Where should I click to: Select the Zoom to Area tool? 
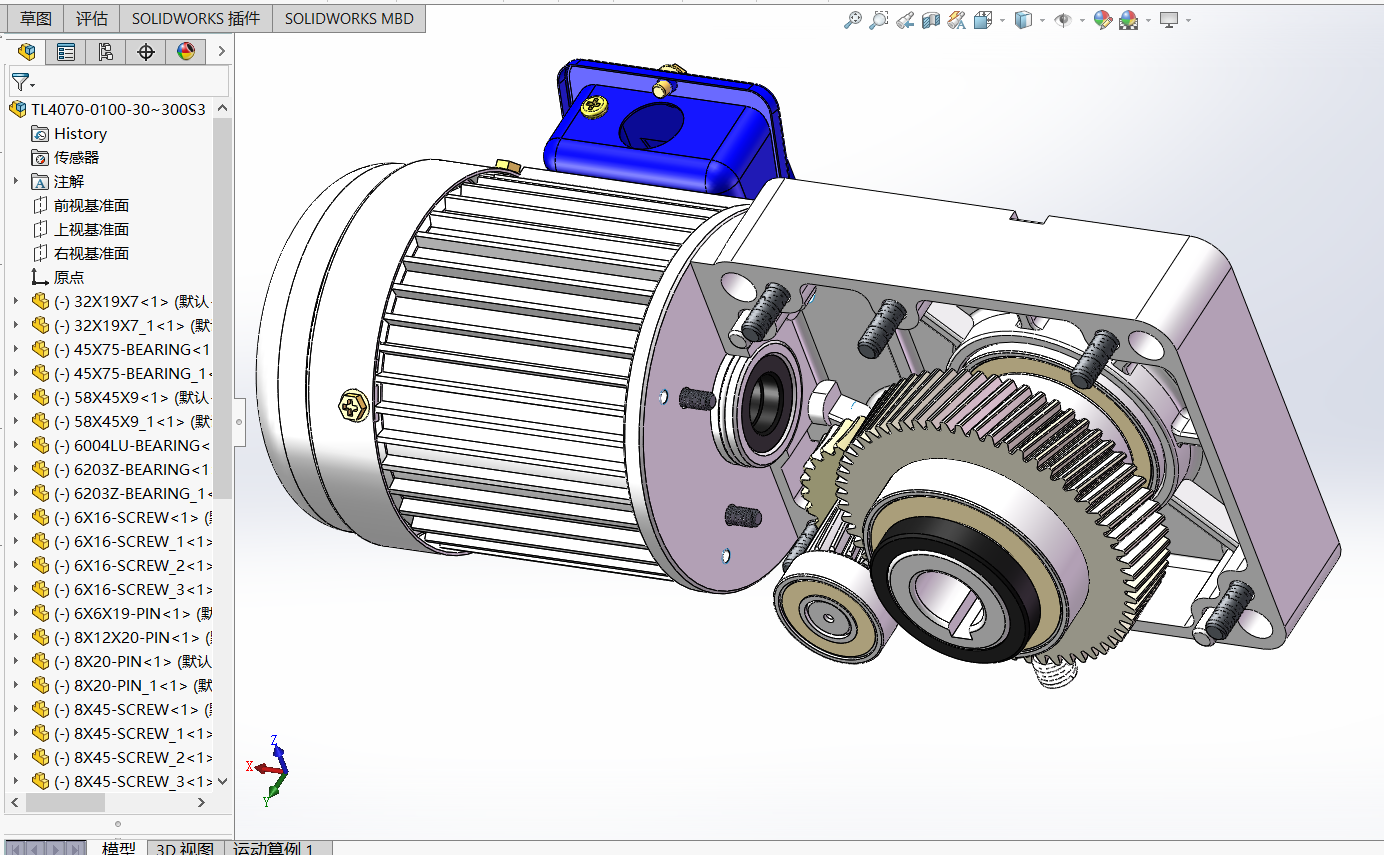[879, 19]
